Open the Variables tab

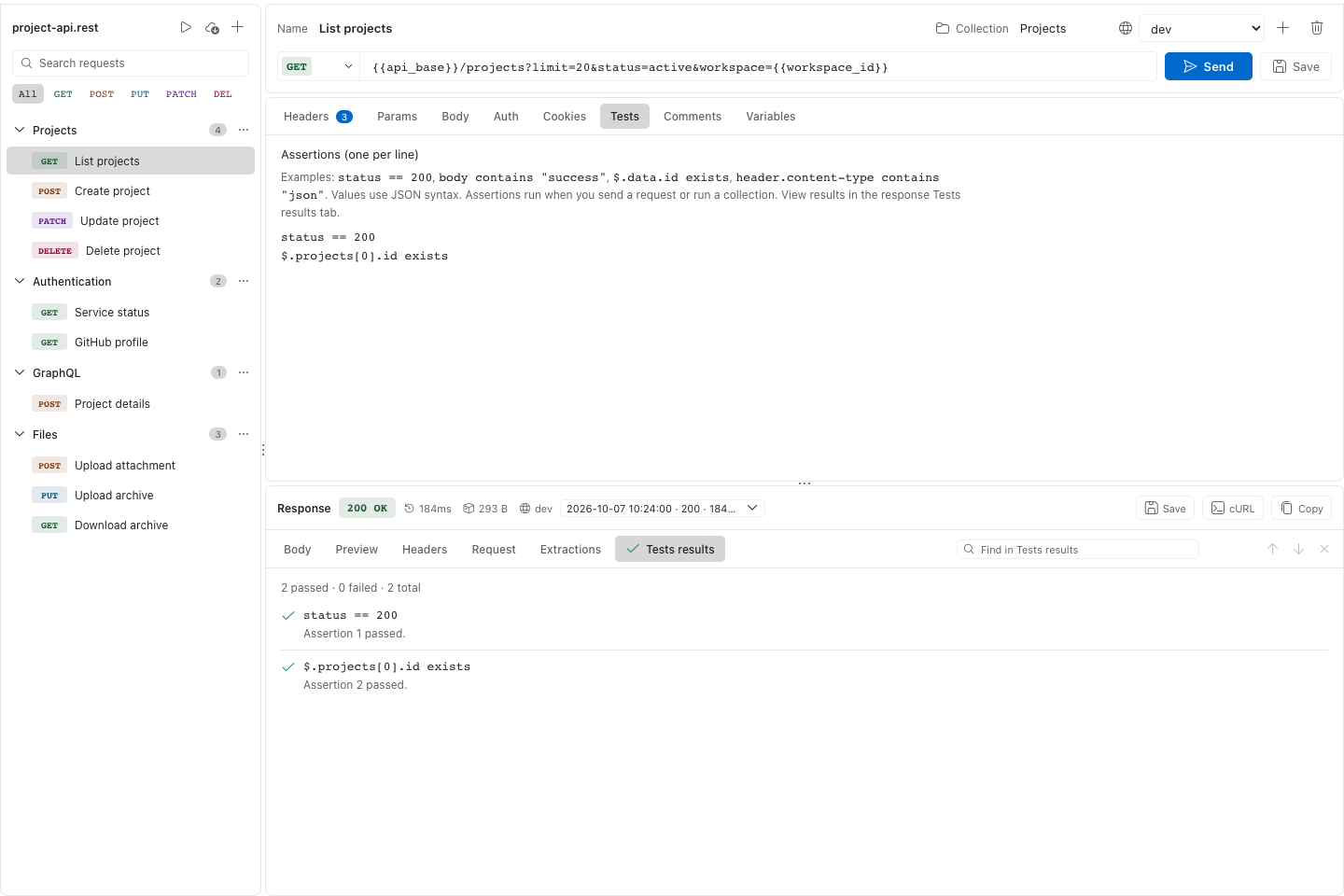770,116
